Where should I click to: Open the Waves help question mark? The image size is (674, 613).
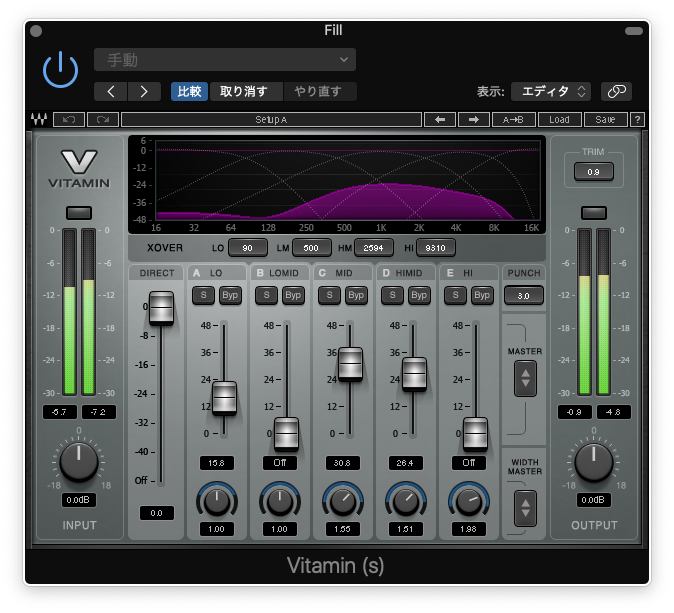pos(637,120)
